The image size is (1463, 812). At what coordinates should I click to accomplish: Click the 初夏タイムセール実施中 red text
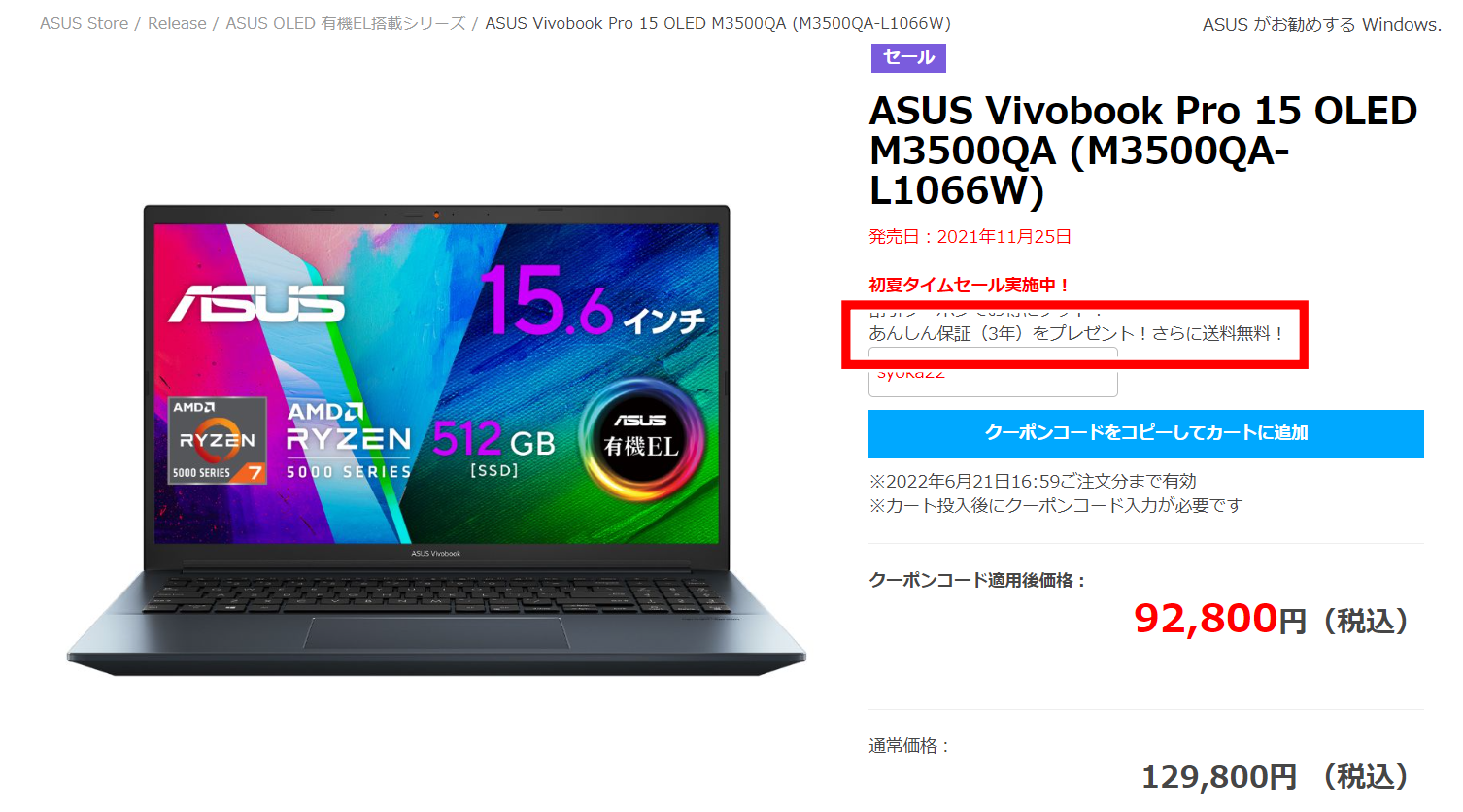[970, 285]
